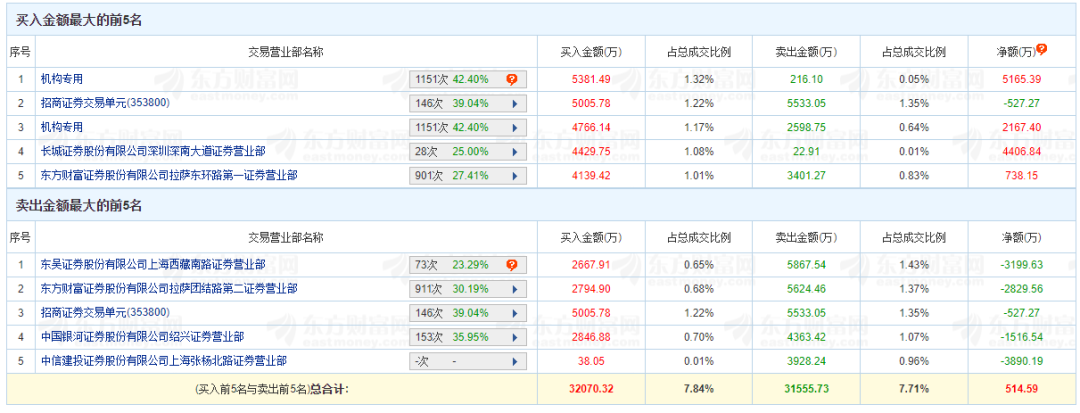Select buy amount 2794.90
The height and width of the screenshot is (413, 1080).
(x=591, y=288)
